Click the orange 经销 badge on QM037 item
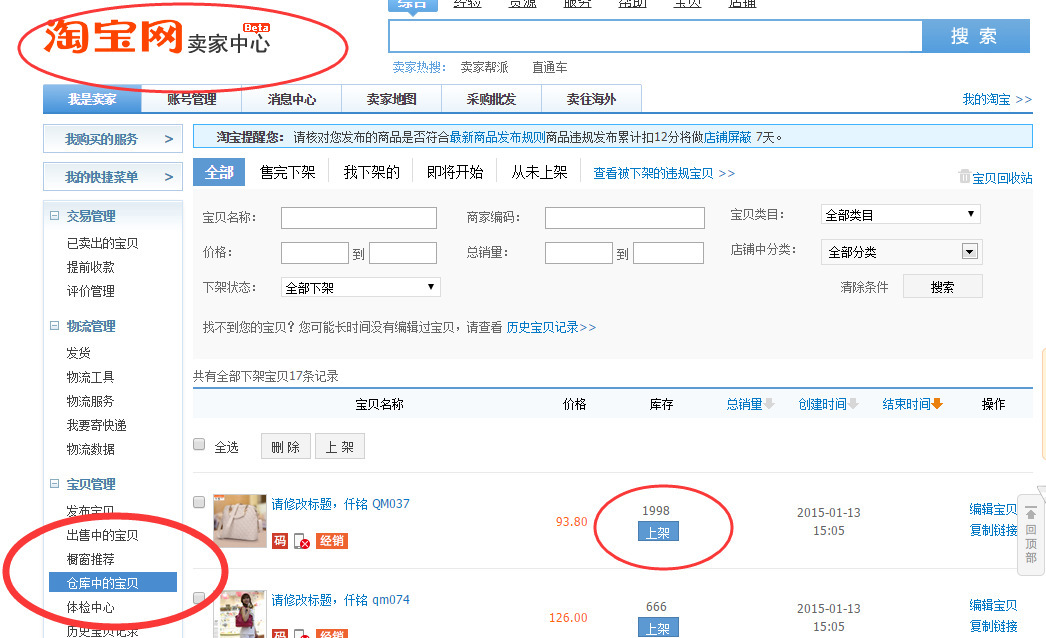 pyautogui.click(x=332, y=541)
